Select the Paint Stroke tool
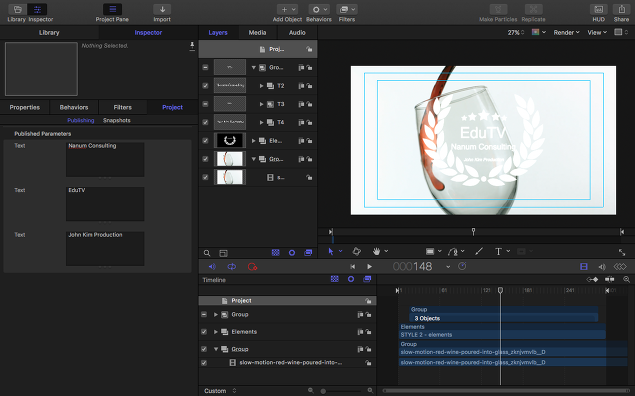The image size is (635, 396). (479, 251)
